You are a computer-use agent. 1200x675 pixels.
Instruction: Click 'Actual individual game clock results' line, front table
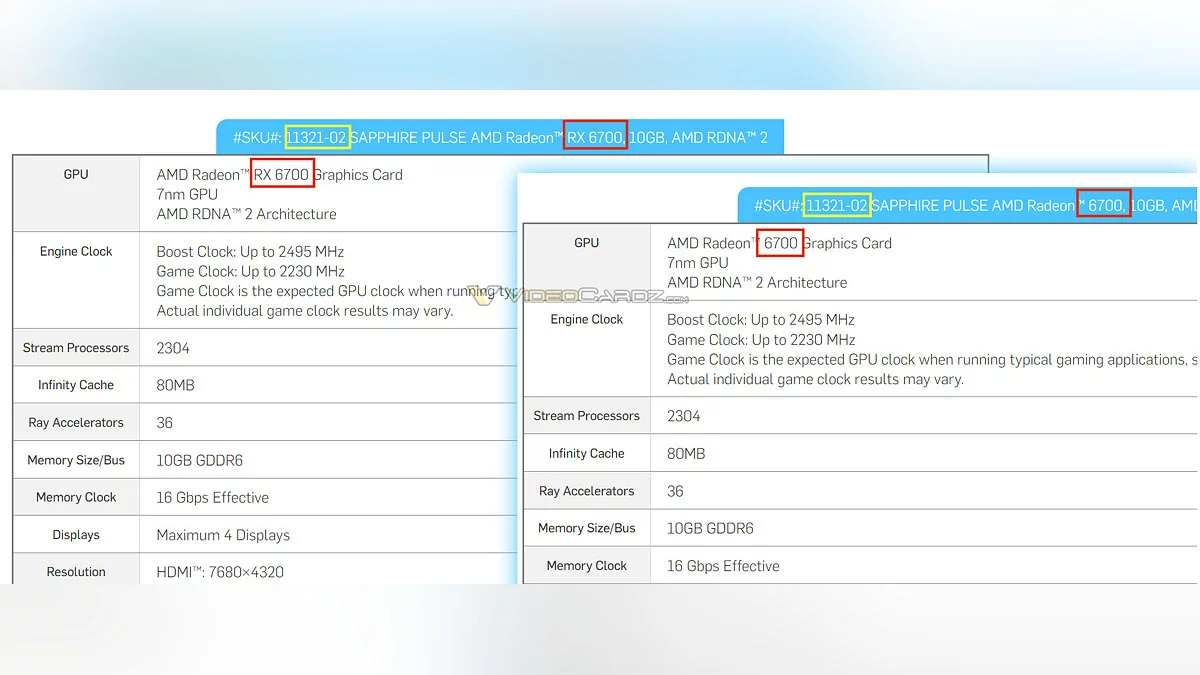coord(815,379)
